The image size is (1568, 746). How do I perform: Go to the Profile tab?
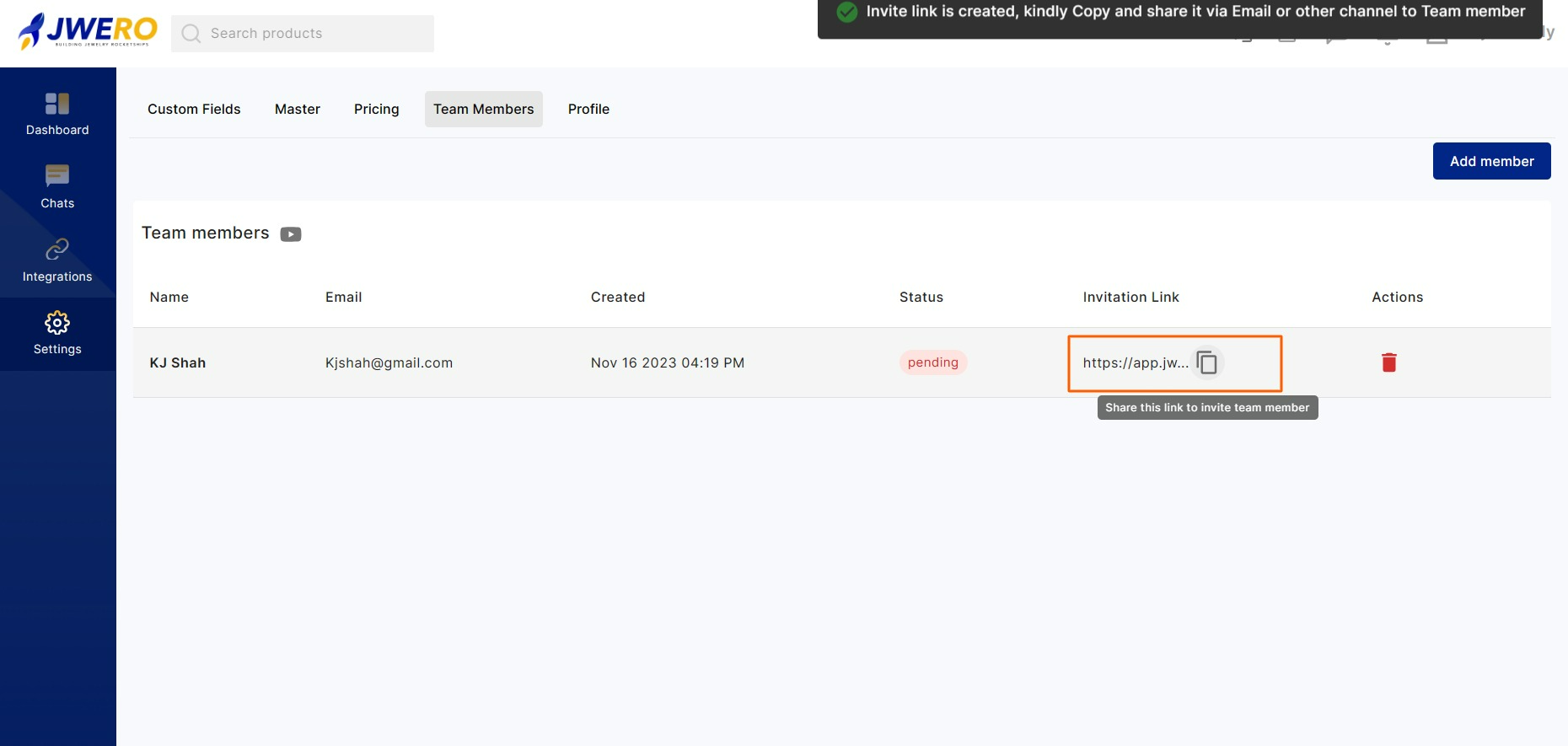(588, 110)
